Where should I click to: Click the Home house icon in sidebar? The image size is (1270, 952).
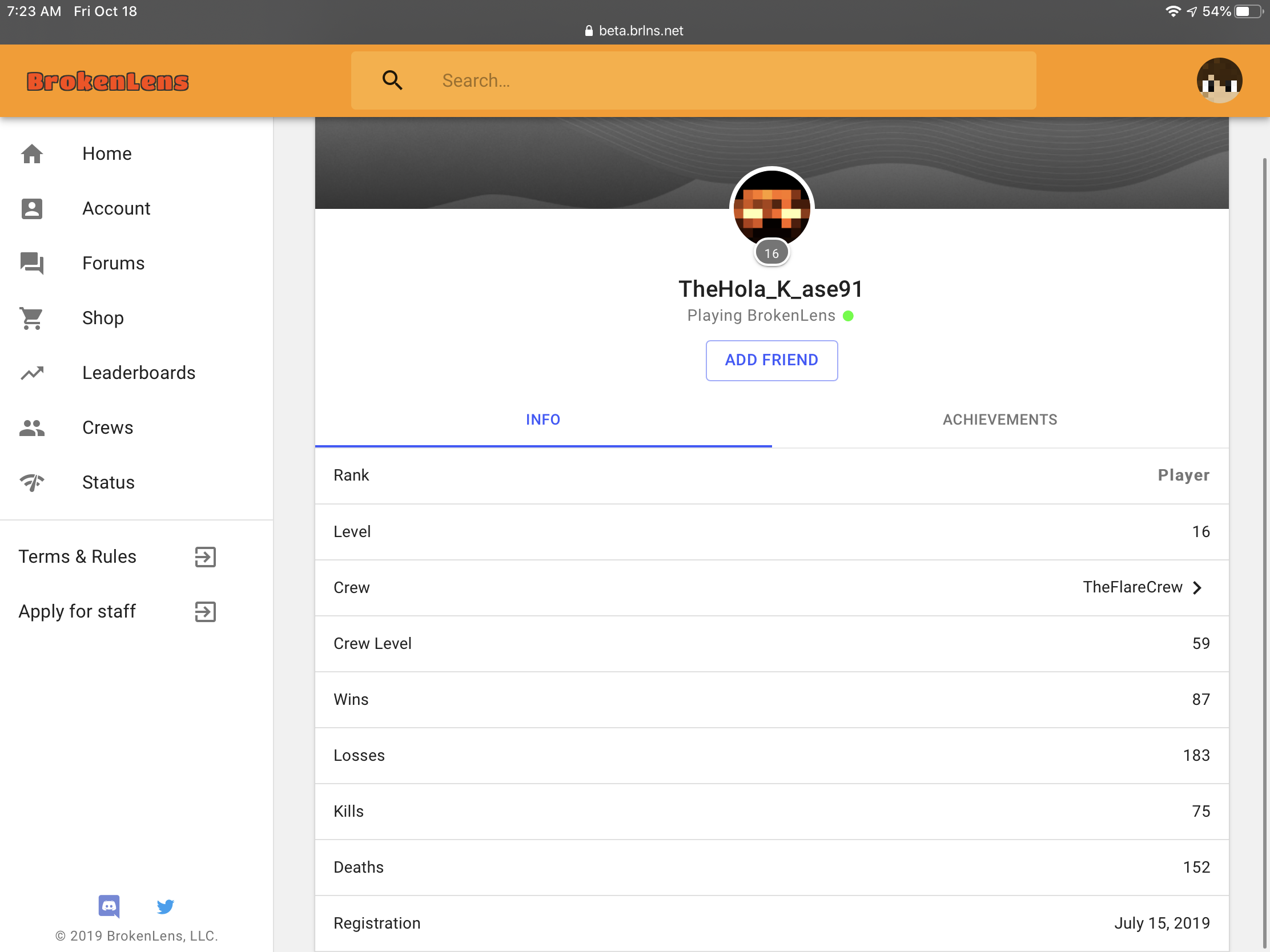pyautogui.click(x=32, y=154)
